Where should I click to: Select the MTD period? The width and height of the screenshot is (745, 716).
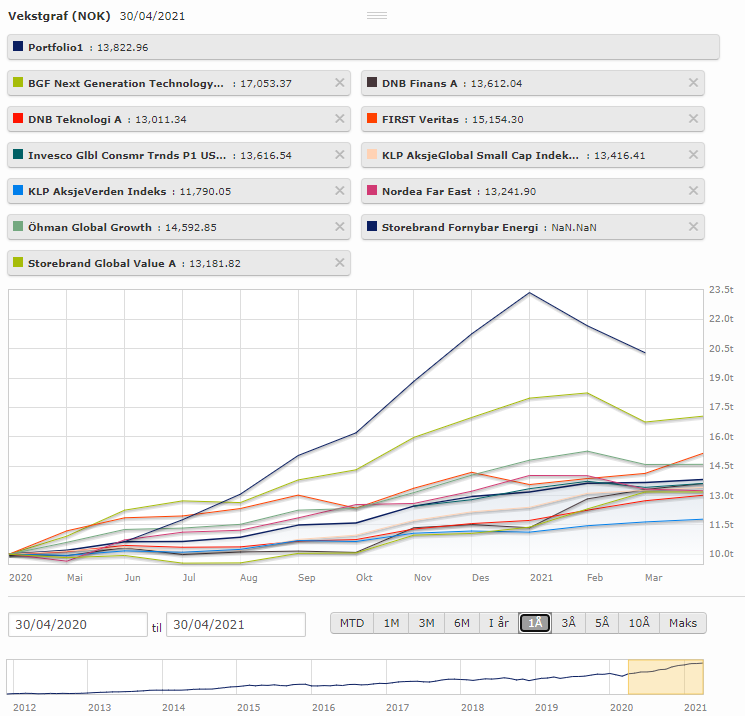coord(352,623)
